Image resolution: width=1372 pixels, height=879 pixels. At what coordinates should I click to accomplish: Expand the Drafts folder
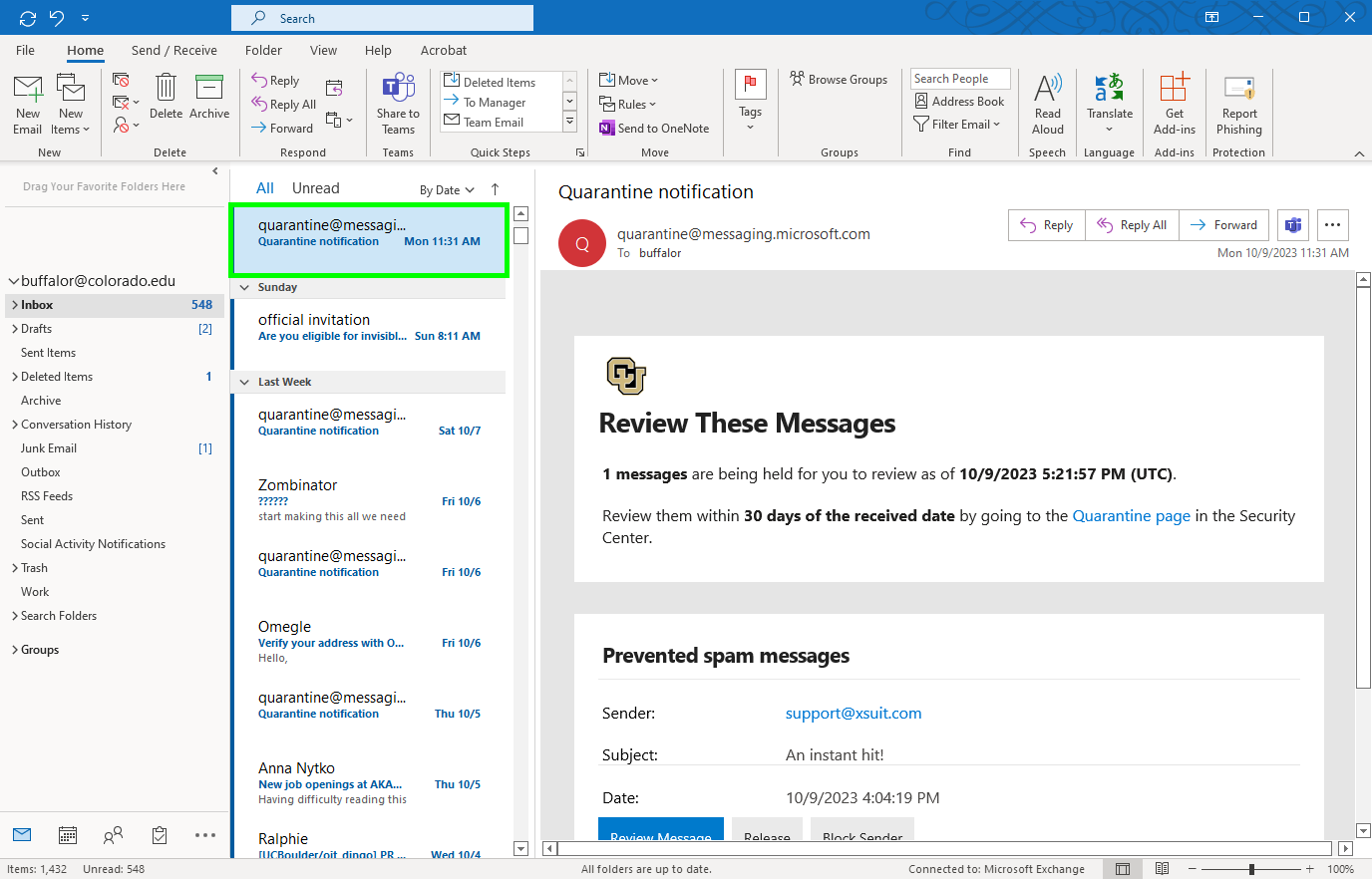tap(14, 329)
